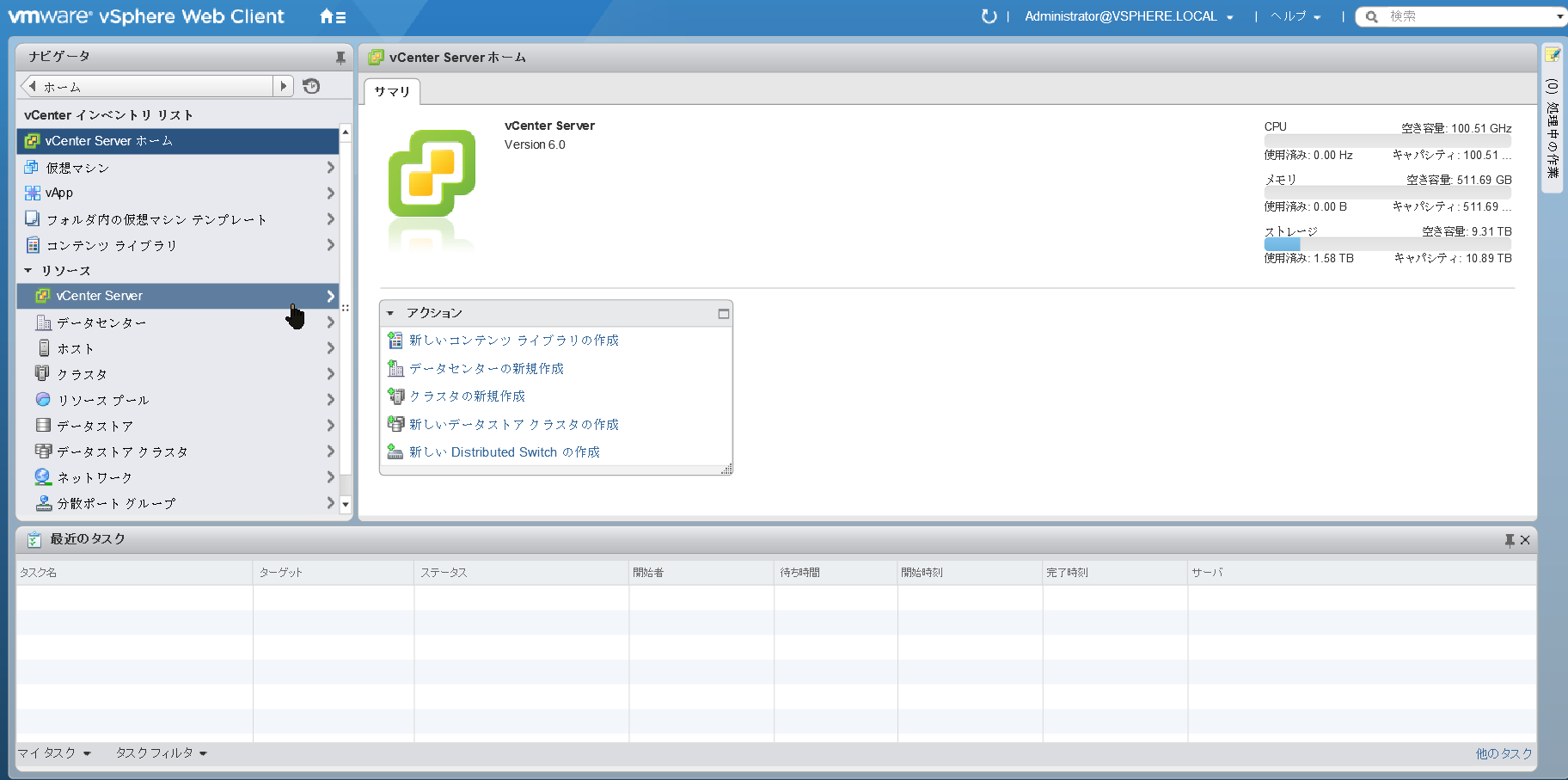This screenshot has height=780, width=1568.
Task: Open クラスタの新規作成 link
Action: [467, 396]
